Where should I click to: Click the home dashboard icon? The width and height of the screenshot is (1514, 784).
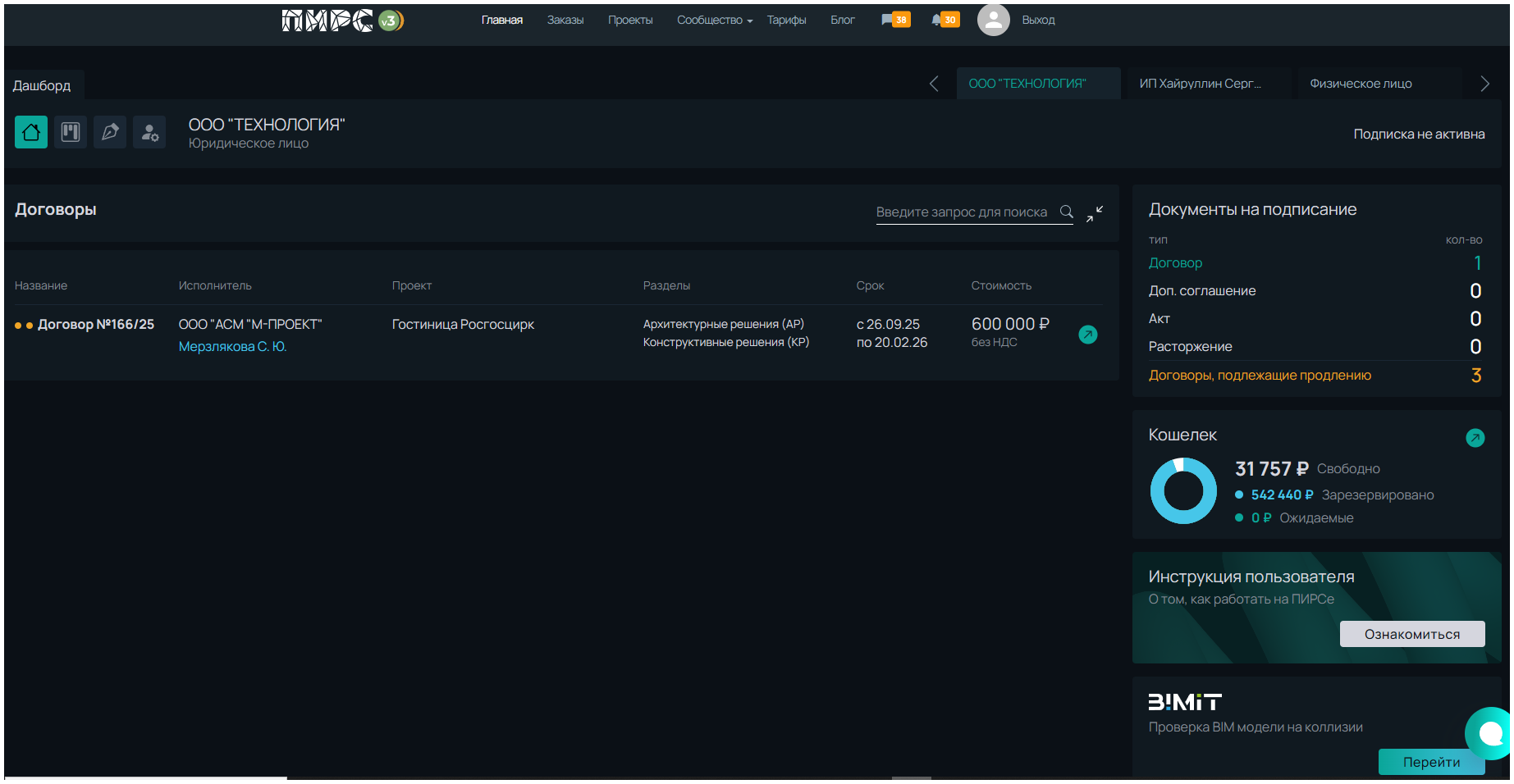(x=31, y=132)
